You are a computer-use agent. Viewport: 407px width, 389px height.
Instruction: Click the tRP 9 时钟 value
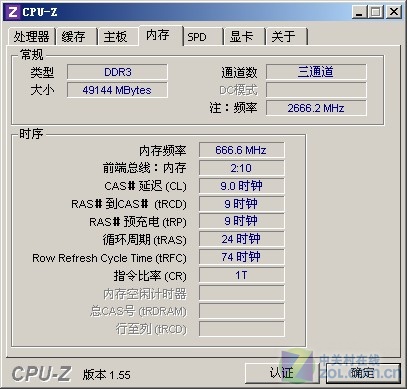241,221
